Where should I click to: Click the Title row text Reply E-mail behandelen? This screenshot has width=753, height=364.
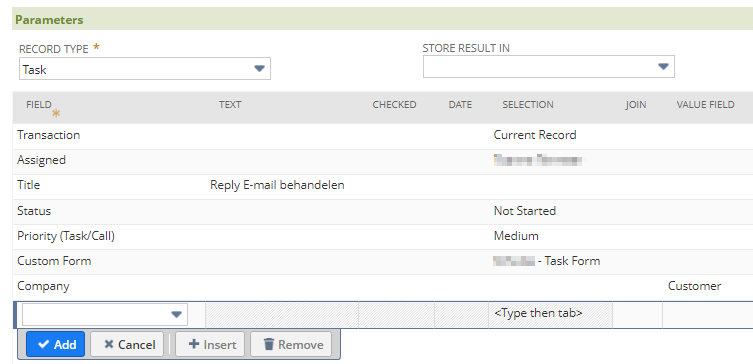point(277,185)
